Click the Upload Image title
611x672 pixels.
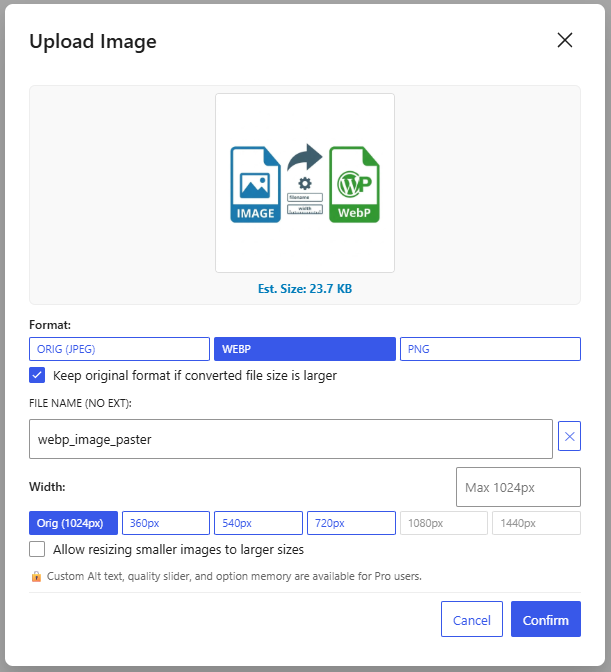tap(93, 42)
